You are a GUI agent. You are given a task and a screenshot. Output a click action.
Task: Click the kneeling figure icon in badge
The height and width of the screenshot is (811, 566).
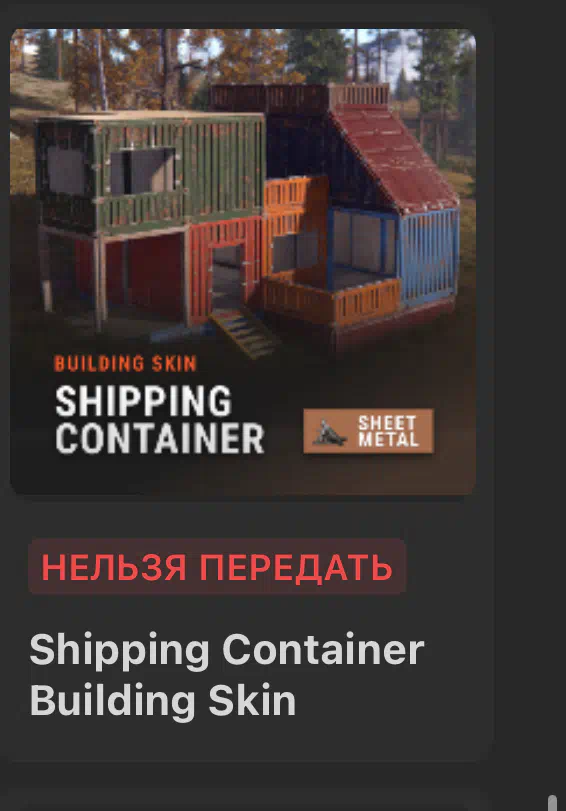tap(329, 432)
